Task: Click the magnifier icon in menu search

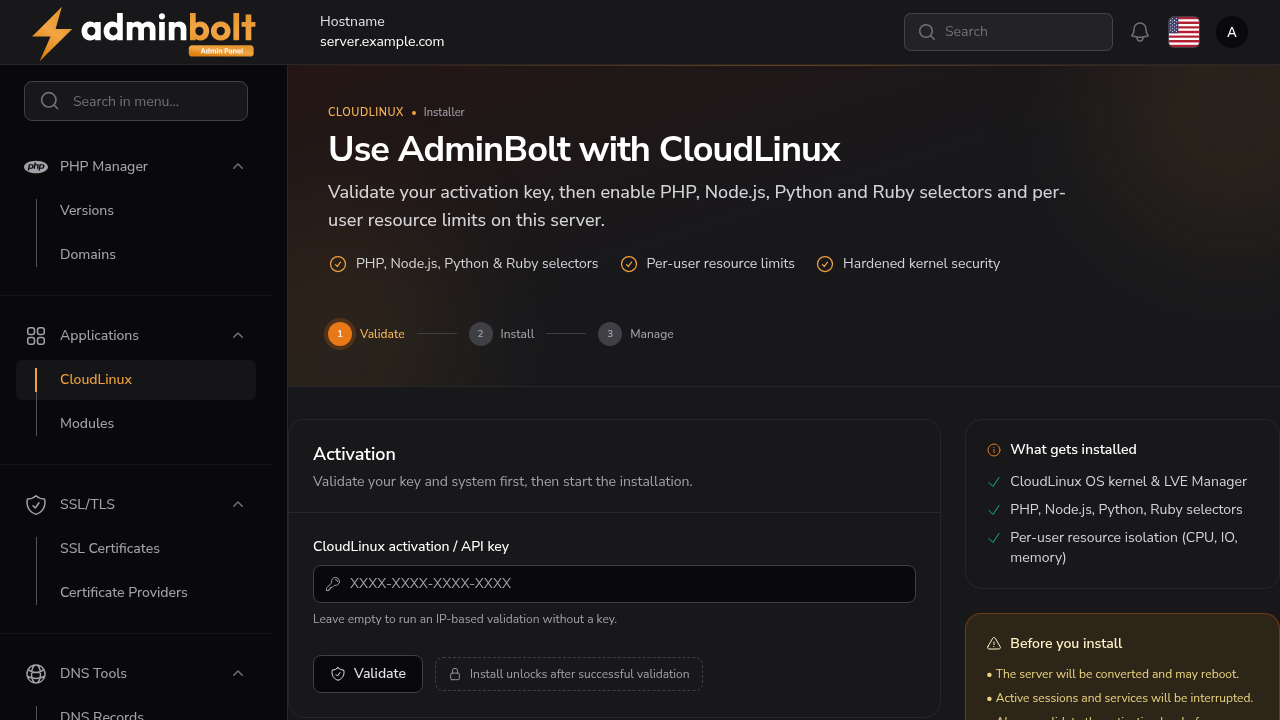Action: point(50,101)
